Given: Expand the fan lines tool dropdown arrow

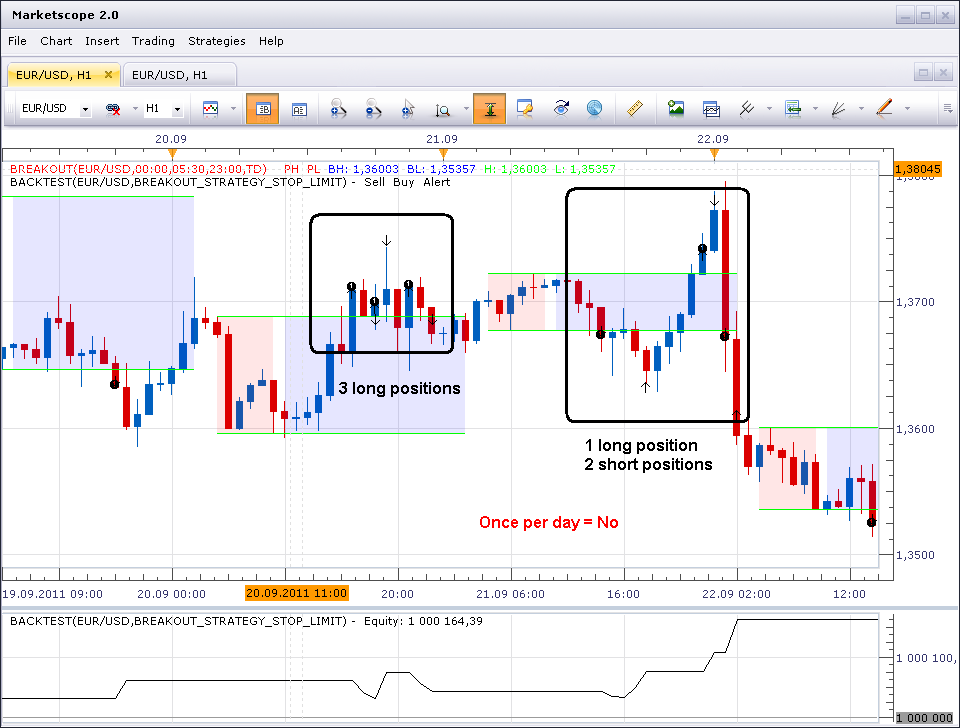Looking at the screenshot, I should pos(861,108).
